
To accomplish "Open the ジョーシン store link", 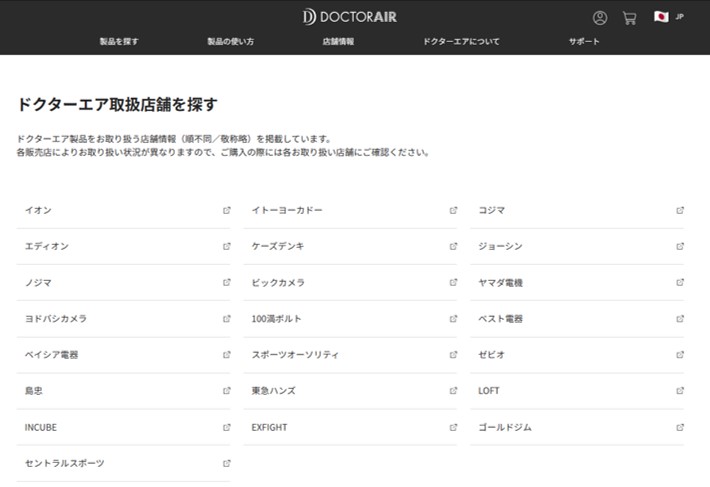I will pos(577,247).
